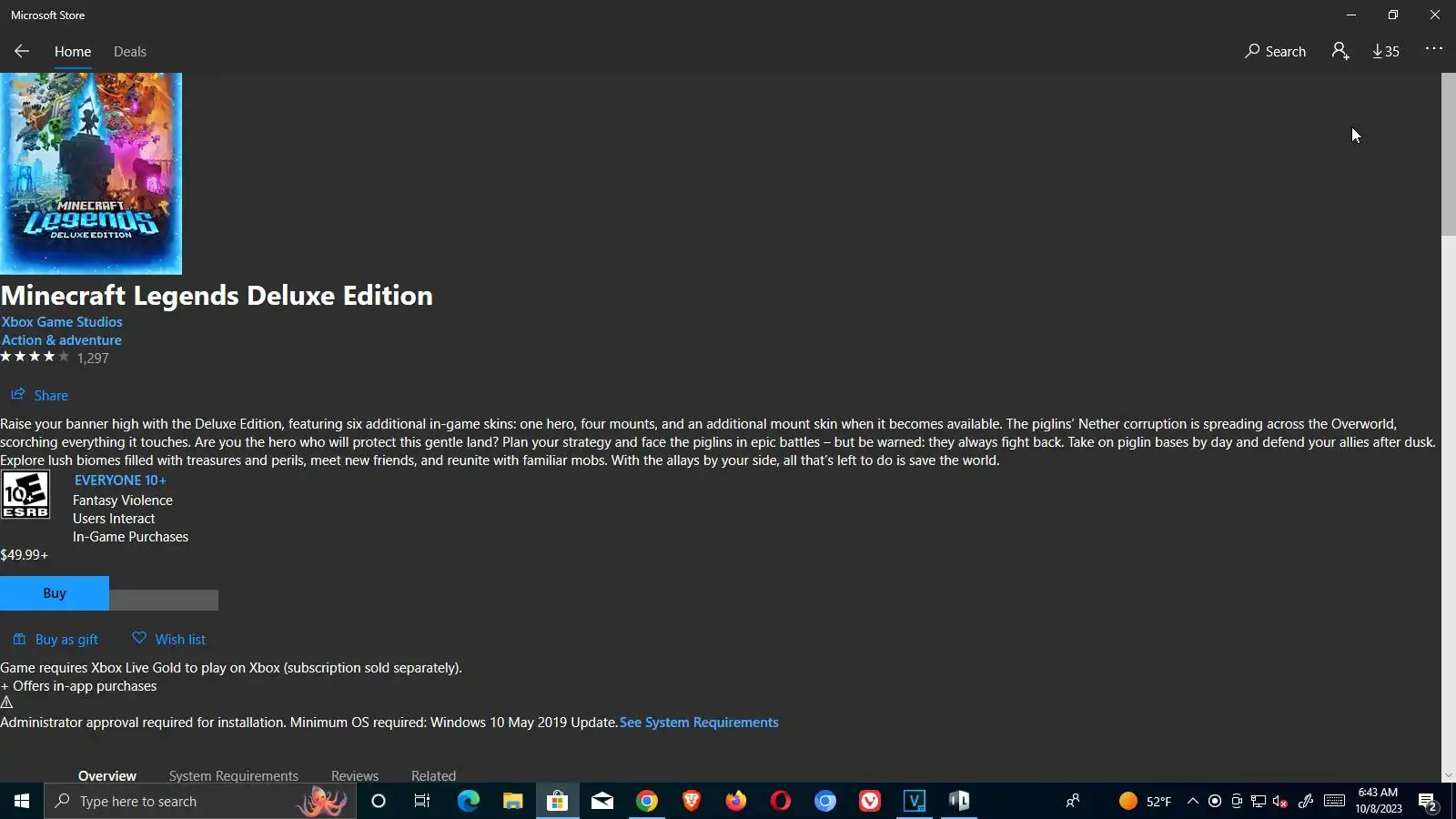Click the vertical scrollbar thumb

click(x=1449, y=155)
